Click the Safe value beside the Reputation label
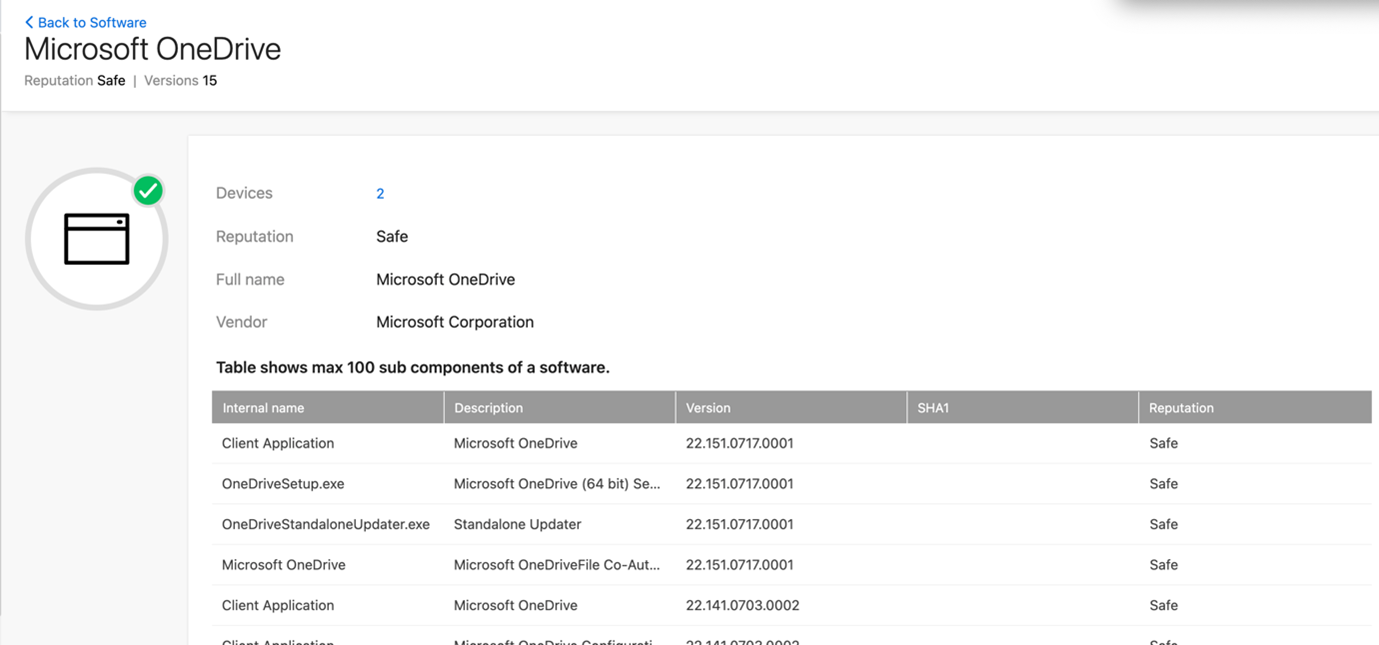 (x=392, y=236)
